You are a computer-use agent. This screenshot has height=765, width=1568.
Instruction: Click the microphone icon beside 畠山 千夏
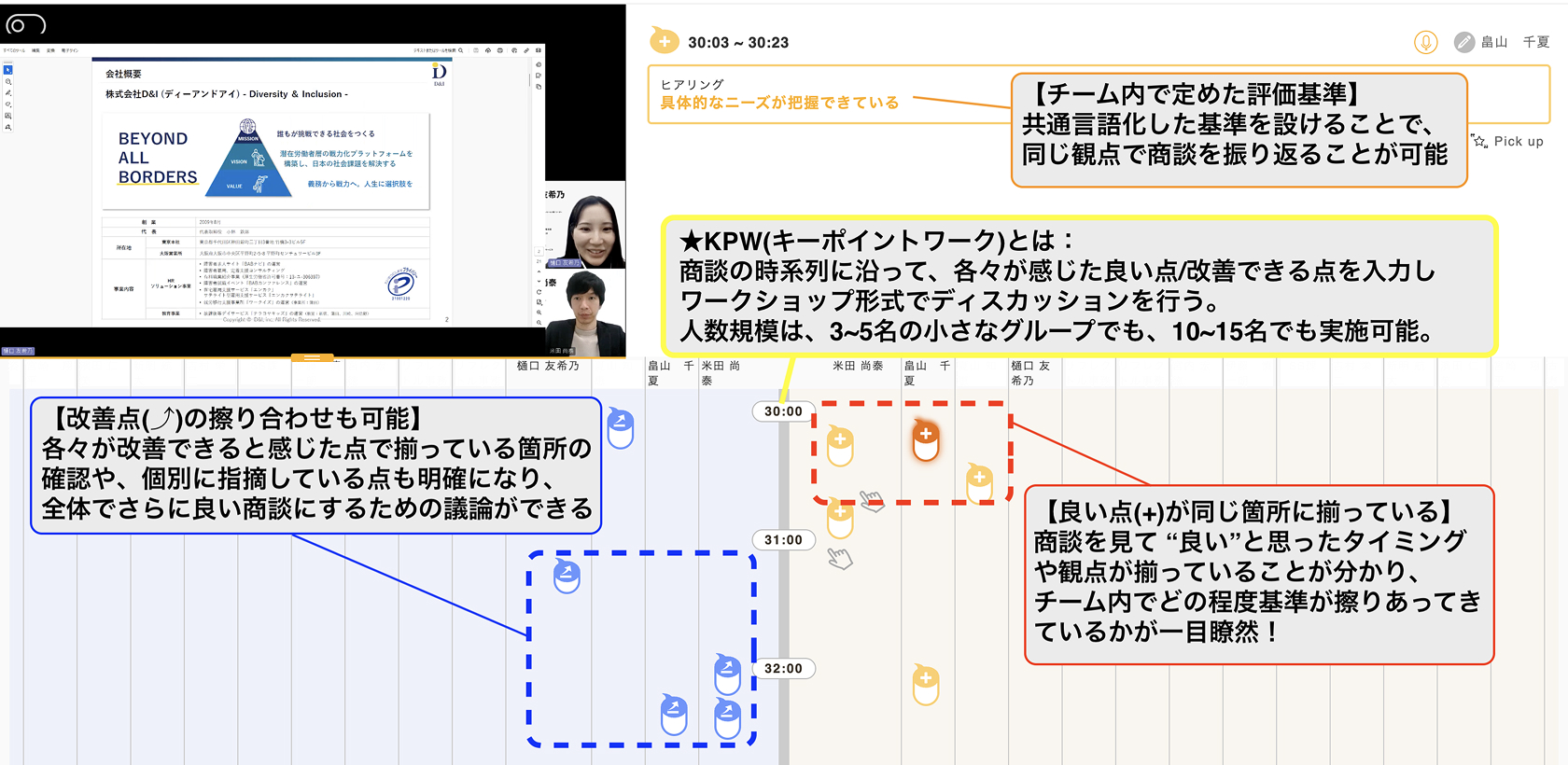click(x=1425, y=42)
